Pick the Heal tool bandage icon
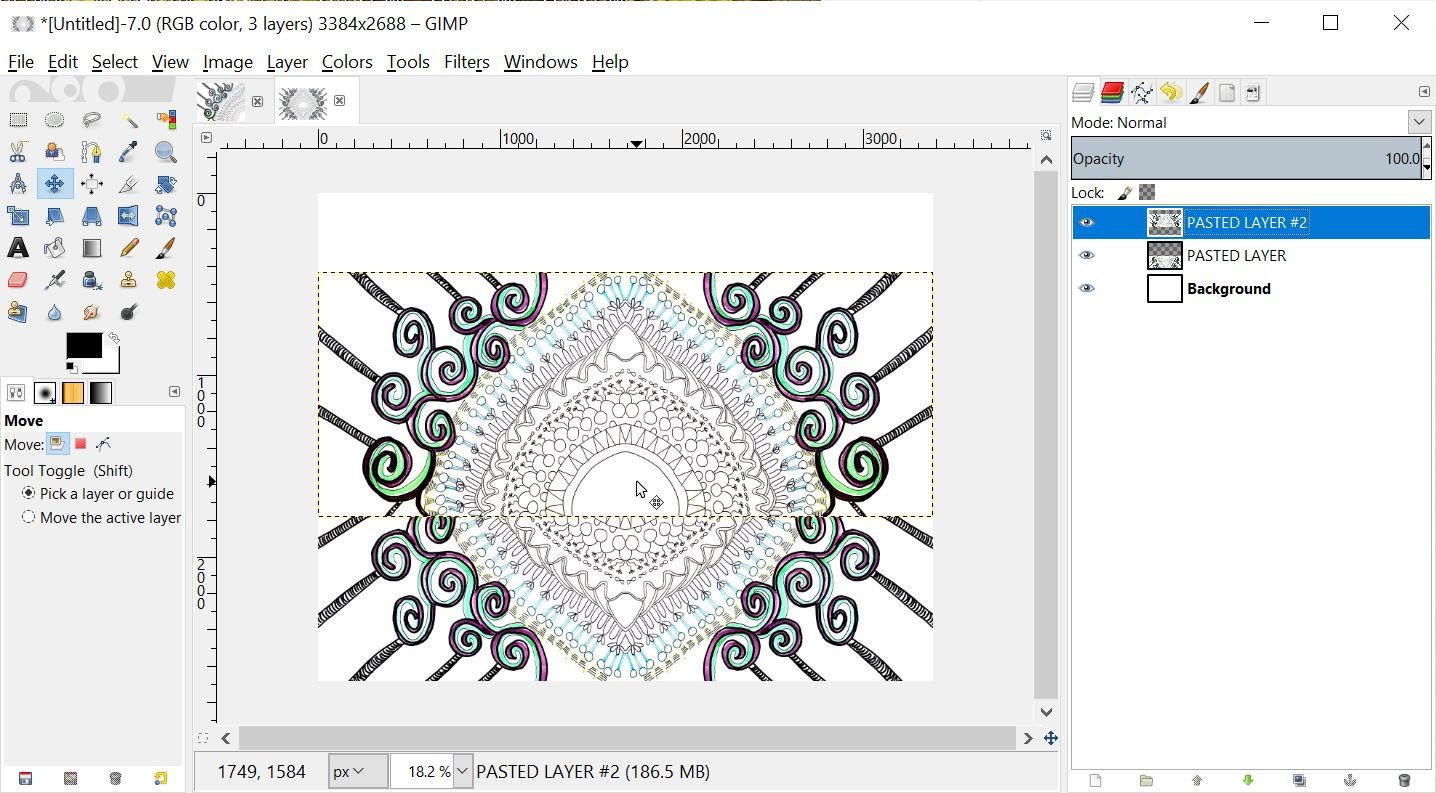Screen dimensions: 1436x793 click(x=166, y=280)
